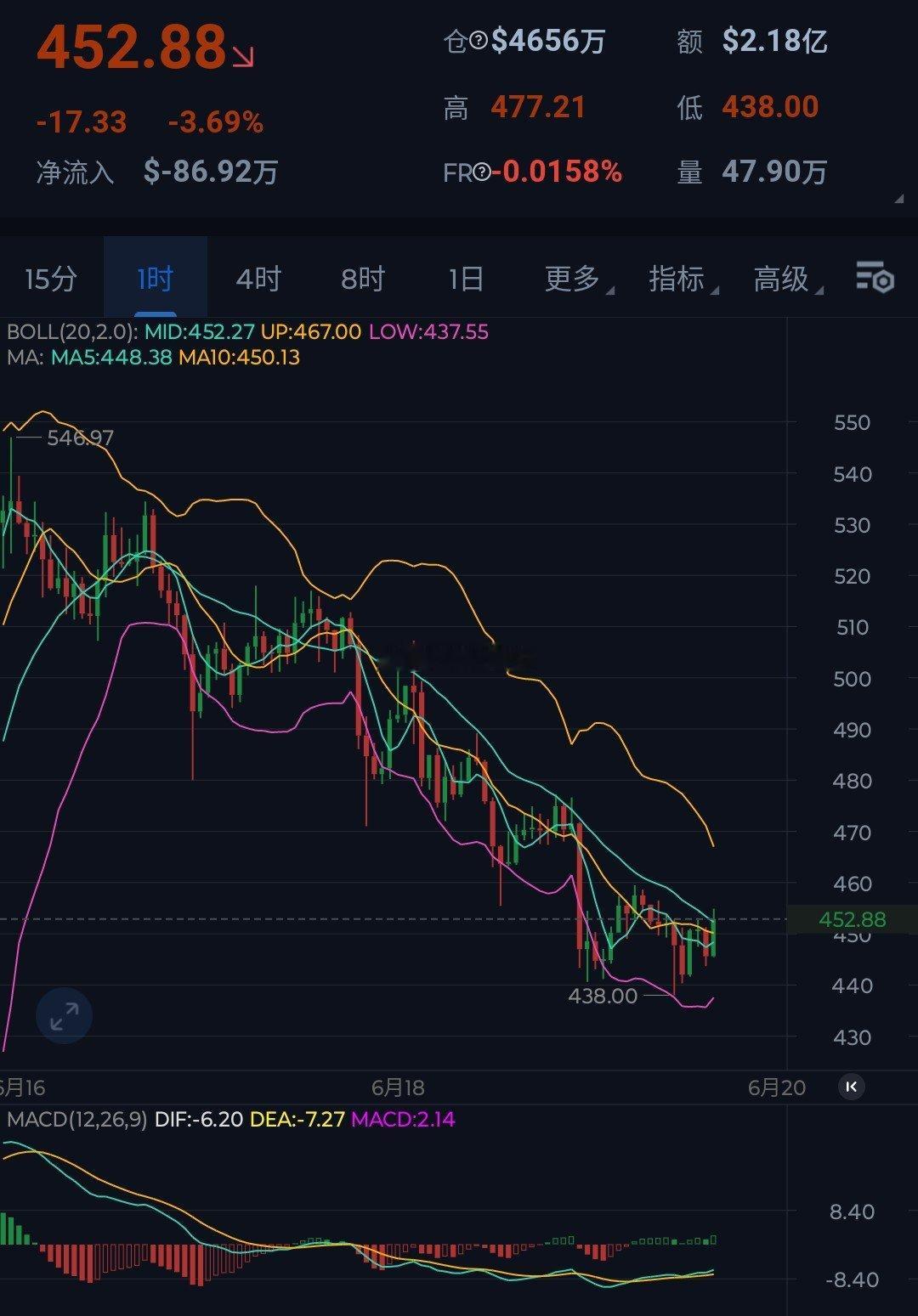The height and width of the screenshot is (1316, 918).
Task: Click the -17.33 price change value
Action: click(x=82, y=122)
